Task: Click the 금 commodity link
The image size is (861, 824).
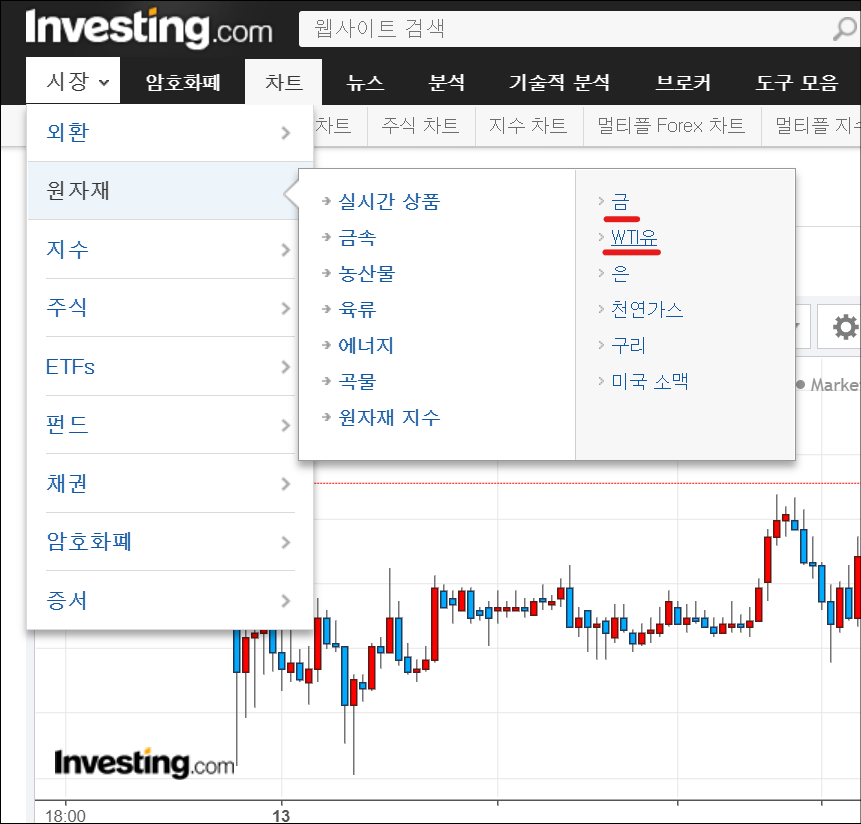Action: click(x=620, y=201)
